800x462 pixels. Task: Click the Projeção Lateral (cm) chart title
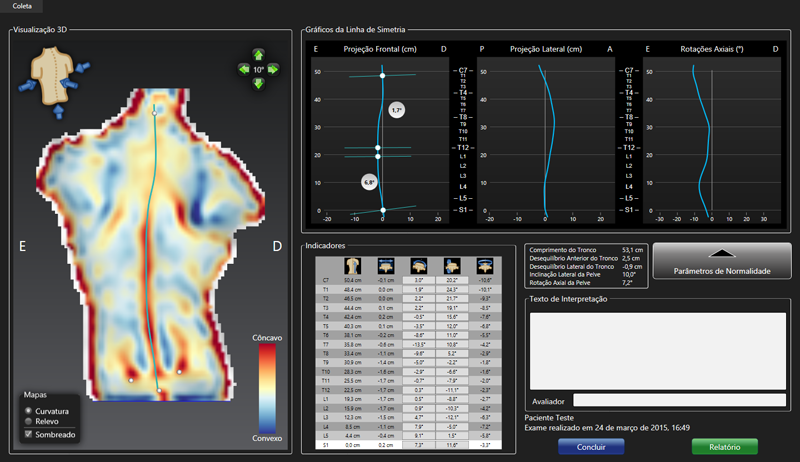click(x=546, y=49)
